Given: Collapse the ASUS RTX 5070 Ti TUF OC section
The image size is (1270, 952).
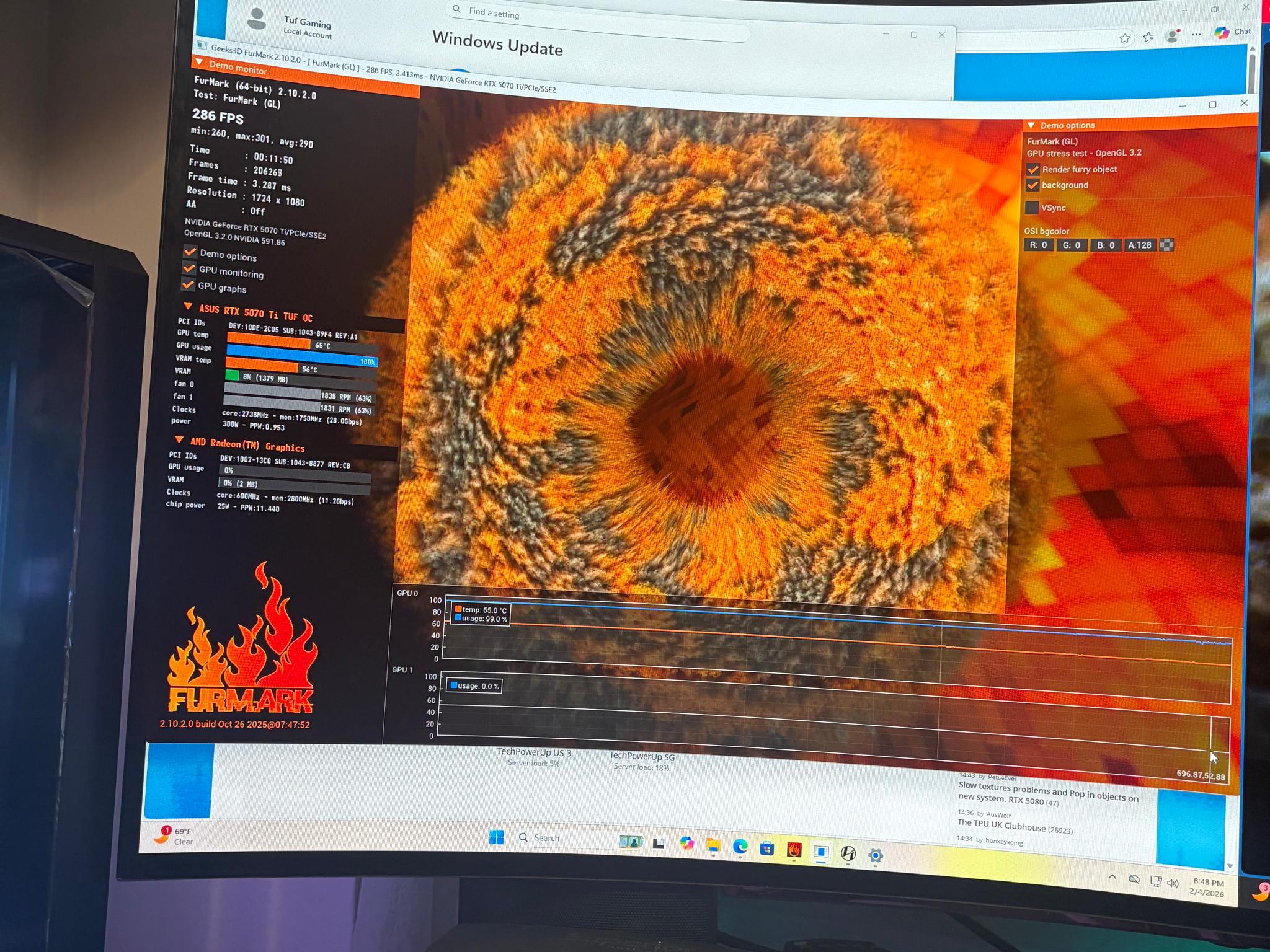Looking at the screenshot, I should [x=188, y=306].
